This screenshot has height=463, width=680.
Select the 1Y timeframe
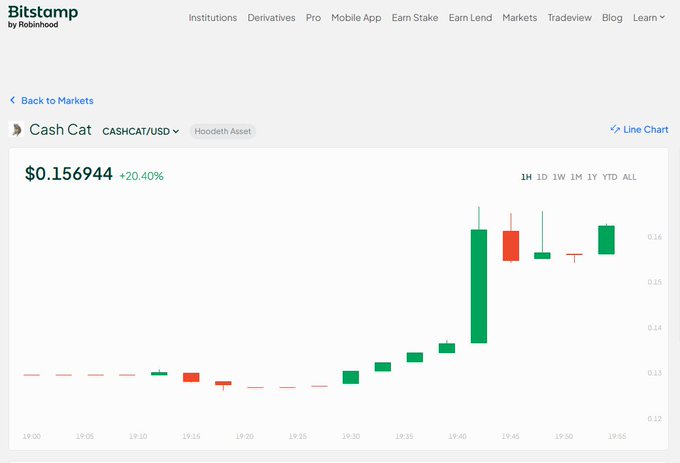click(592, 177)
